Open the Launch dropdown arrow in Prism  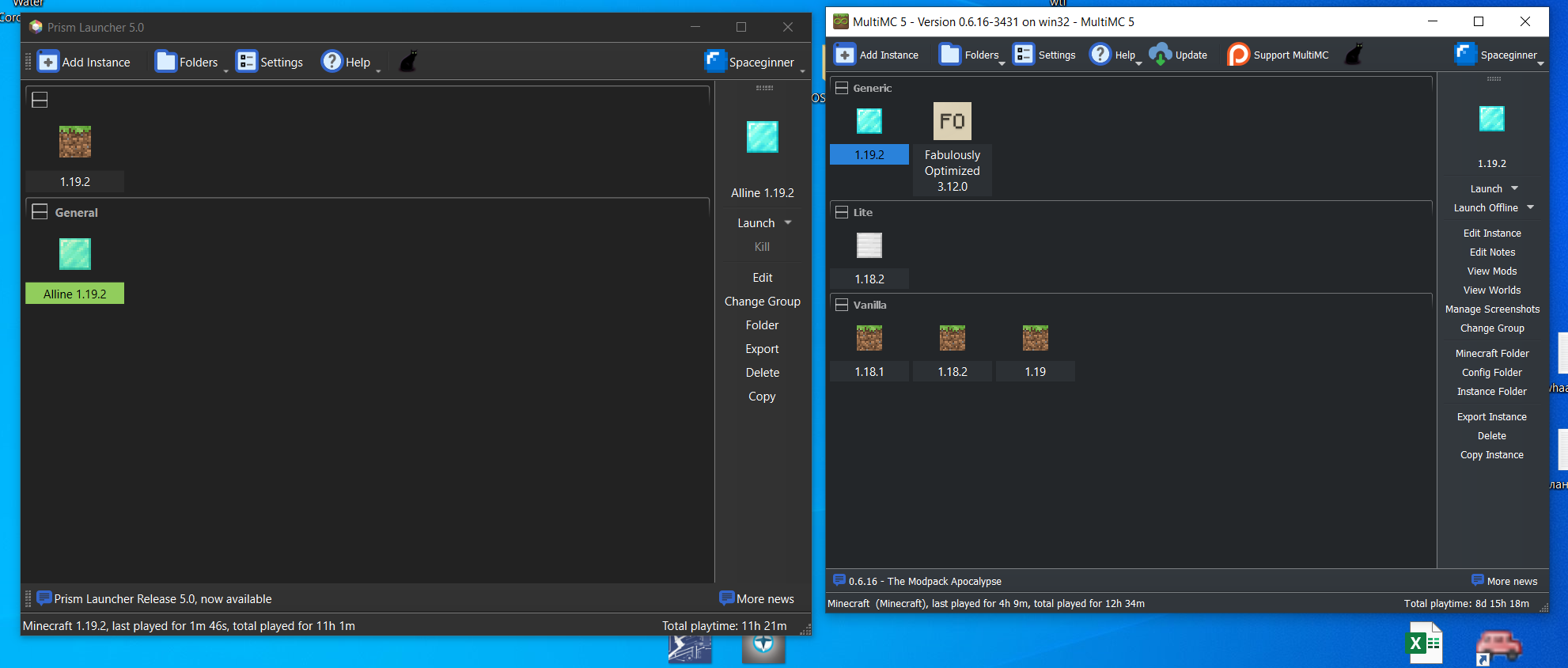(788, 223)
